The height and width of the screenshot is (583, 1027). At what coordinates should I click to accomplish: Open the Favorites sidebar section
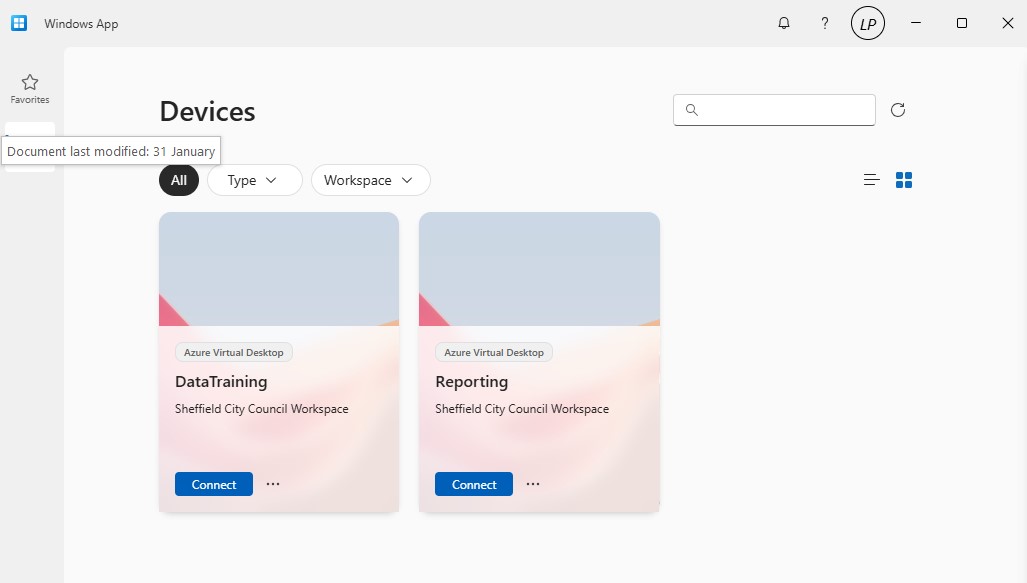pos(29,89)
